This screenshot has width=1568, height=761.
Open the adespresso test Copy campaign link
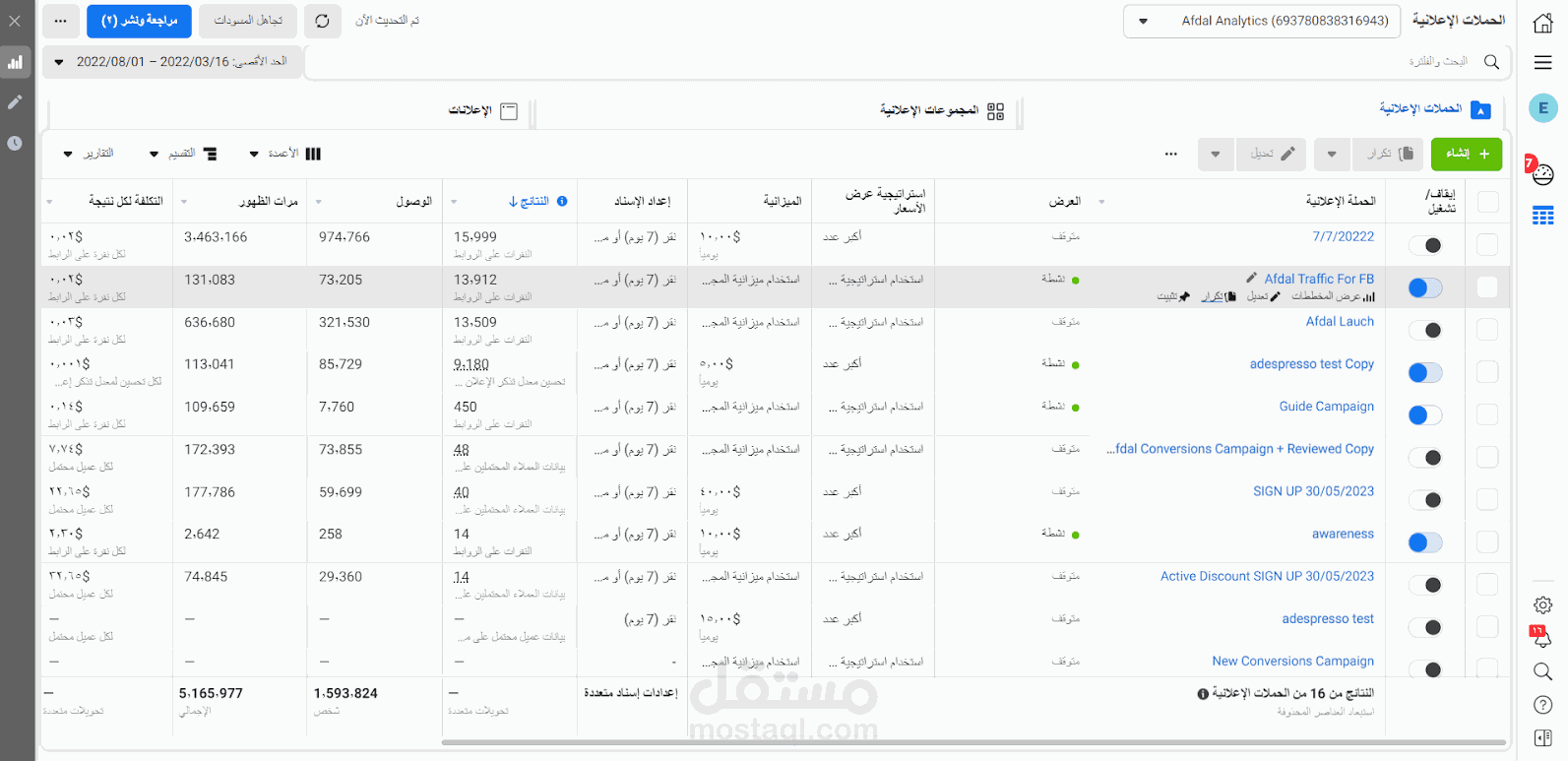point(1312,364)
